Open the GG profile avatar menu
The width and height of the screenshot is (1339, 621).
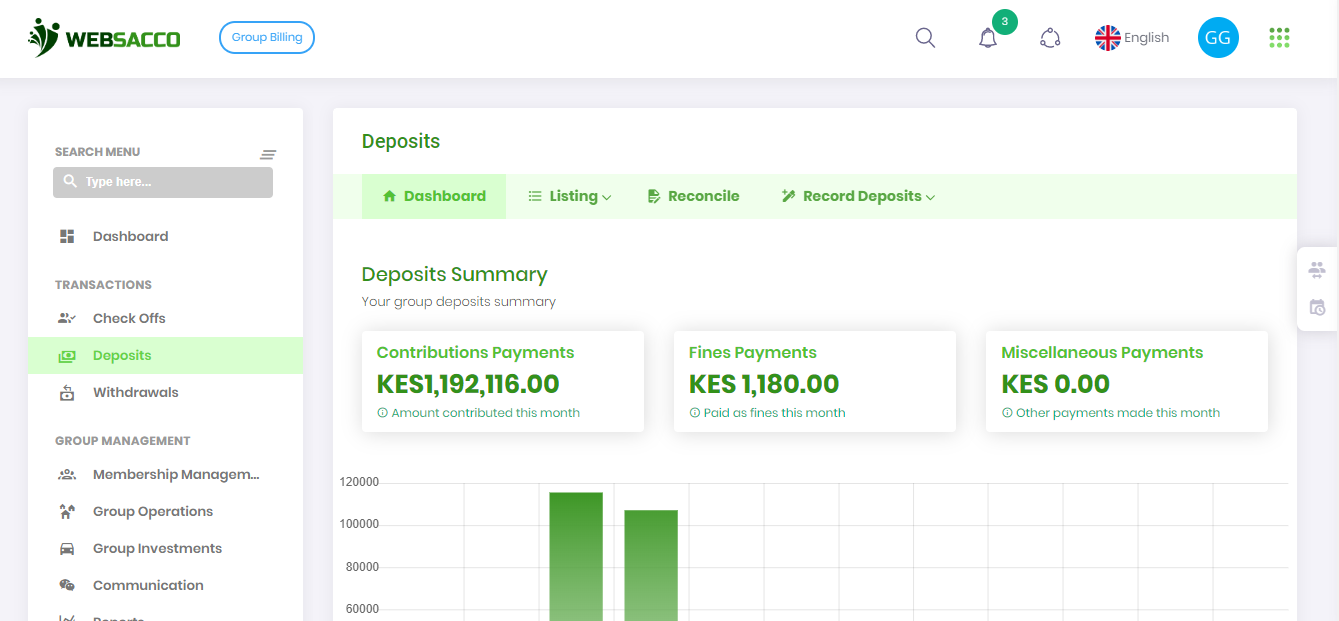tap(1218, 37)
